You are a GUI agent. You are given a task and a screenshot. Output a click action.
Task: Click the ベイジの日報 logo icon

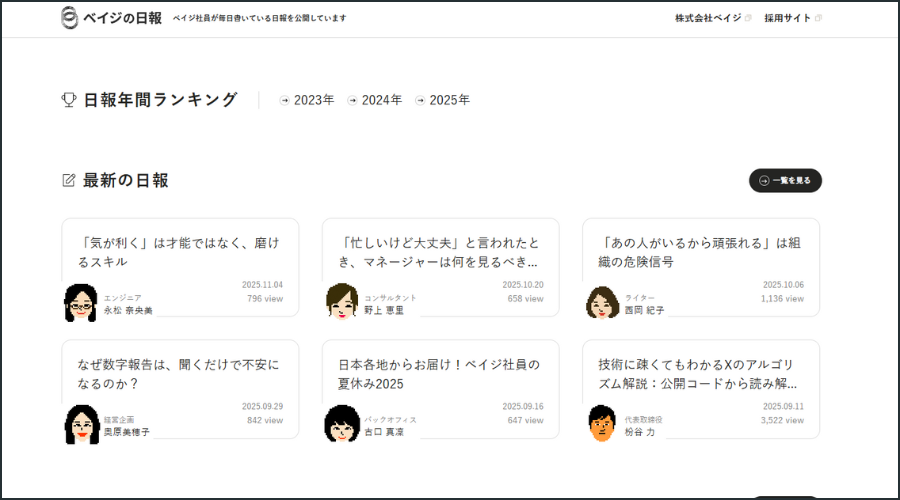coord(69,18)
